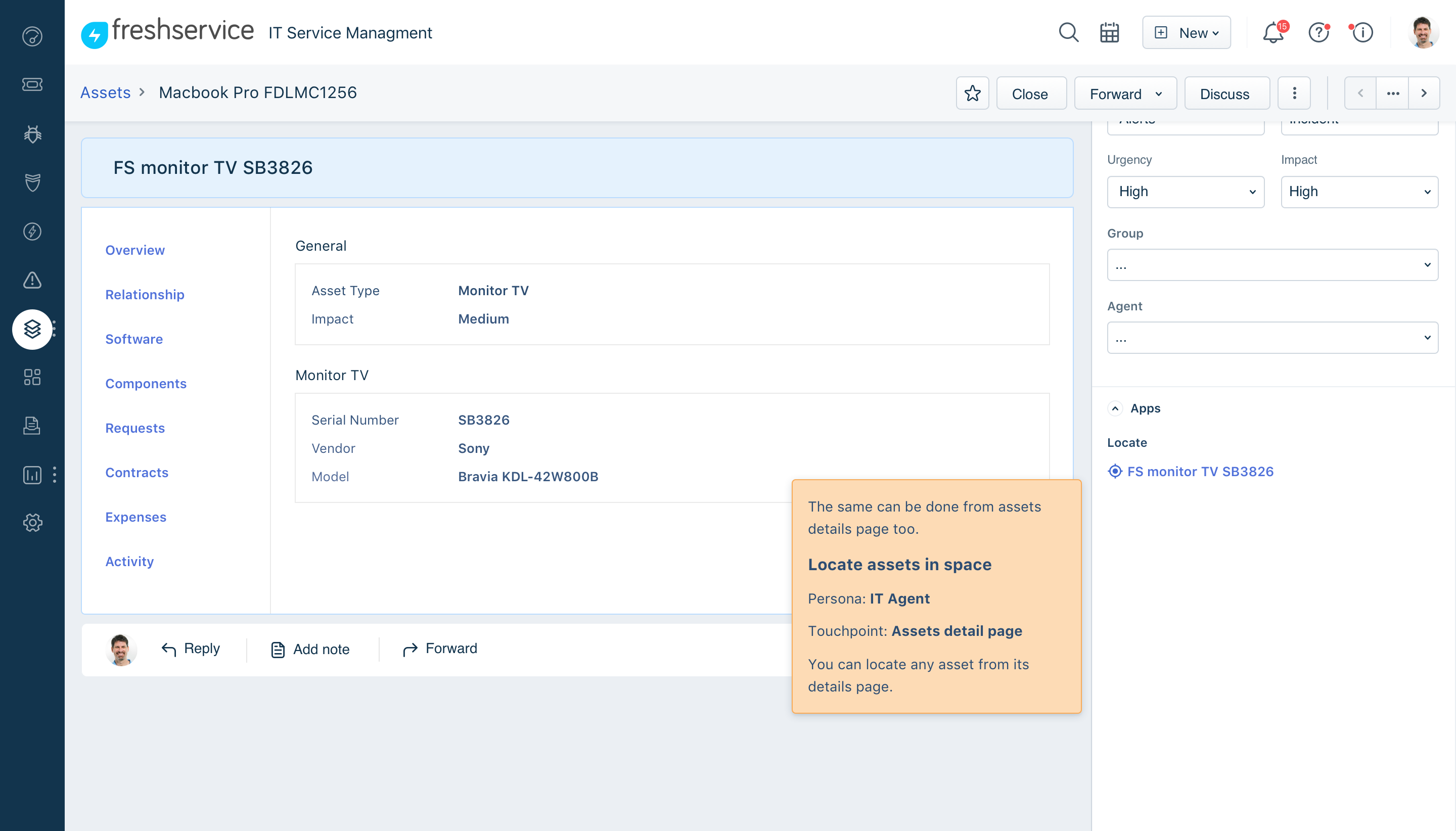Select the Tickets icon in the sidebar
Image resolution: width=1456 pixels, height=831 pixels.
click(32, 84)
